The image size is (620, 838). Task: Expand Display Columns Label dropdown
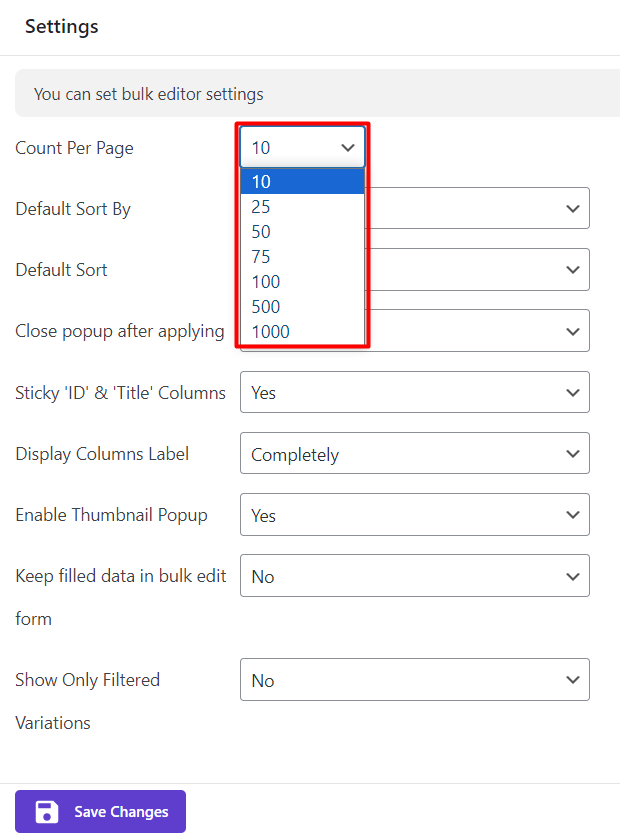(x=414, y=454)
